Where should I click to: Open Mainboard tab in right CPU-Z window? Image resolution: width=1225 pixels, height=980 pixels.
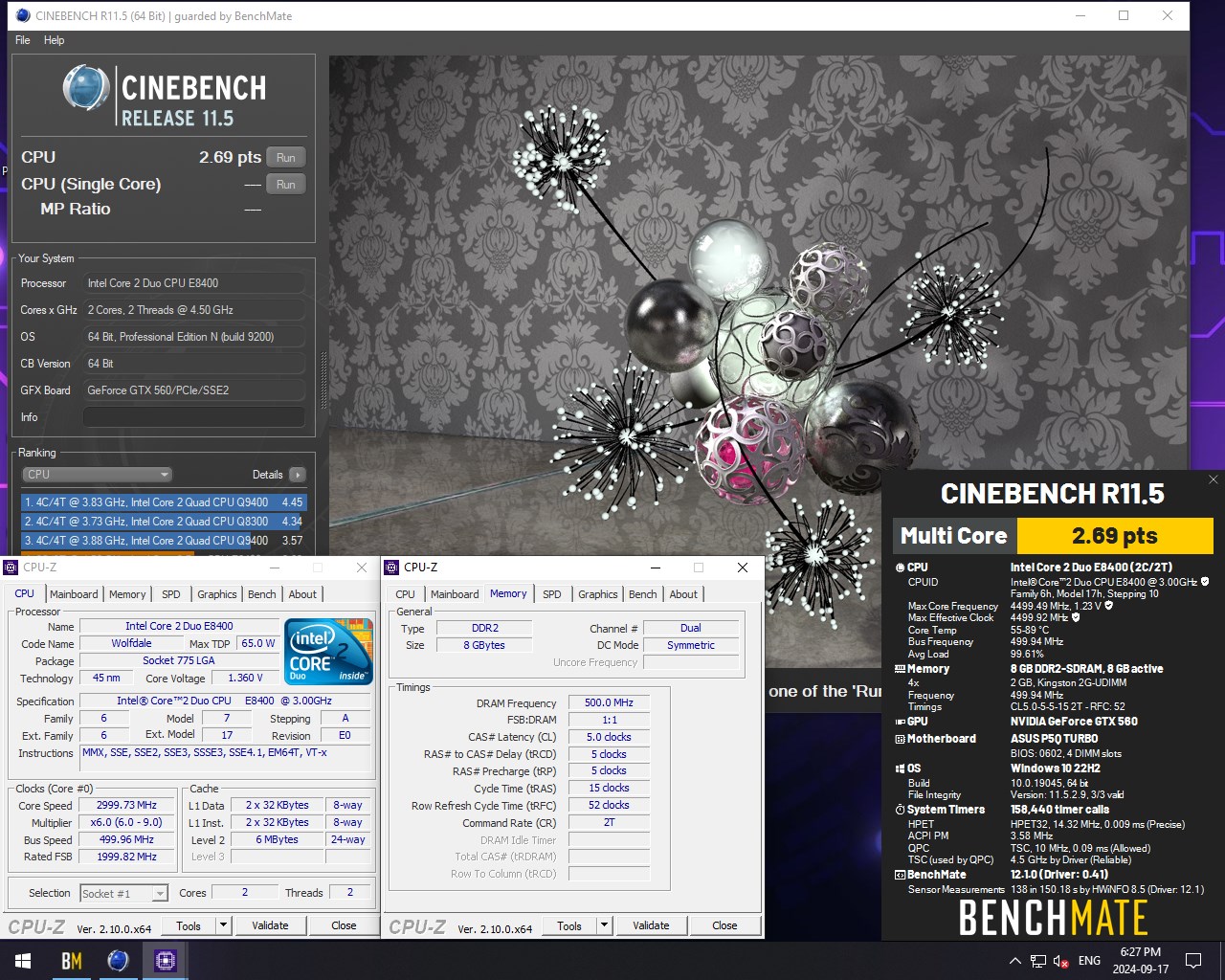455,594
